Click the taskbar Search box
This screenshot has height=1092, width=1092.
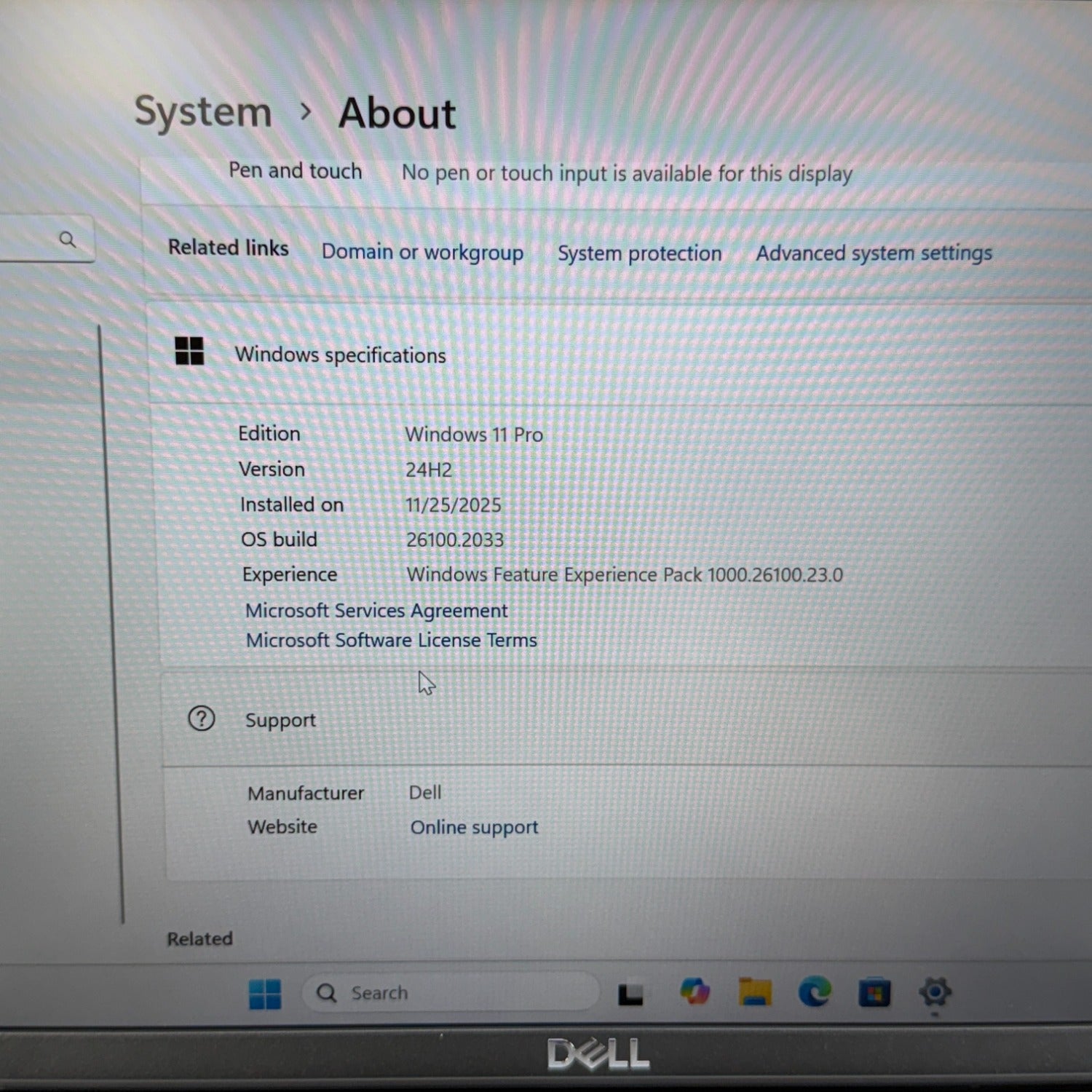point(451,993)
